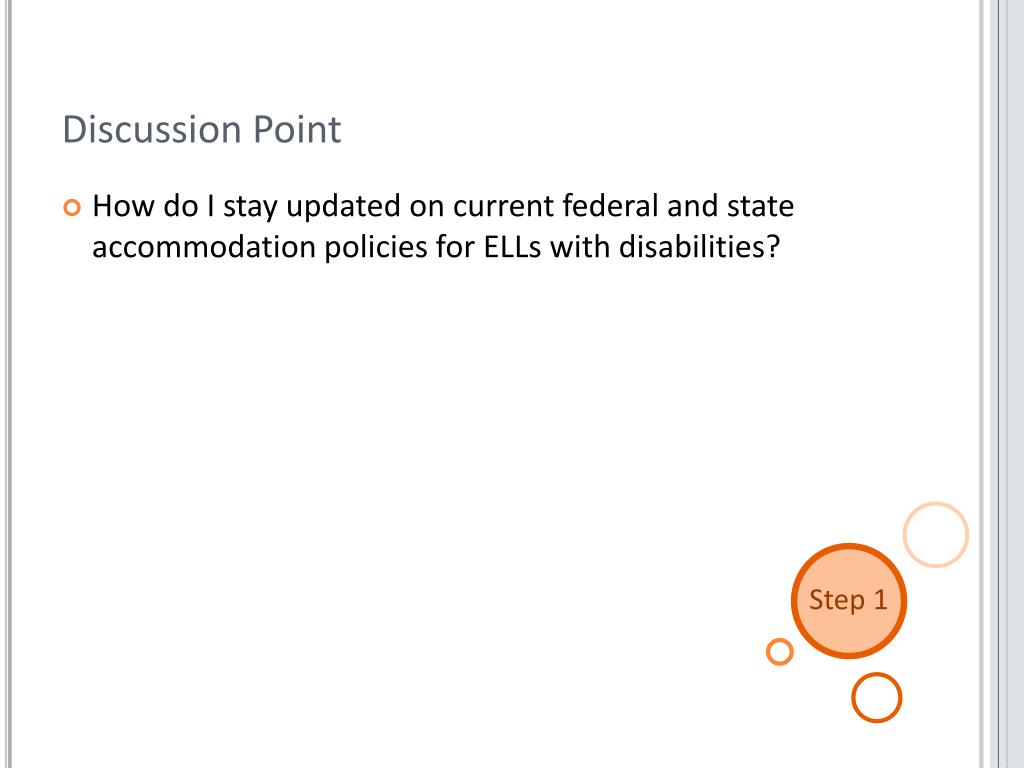Click the word Point in the title

pyautogui.click(x=297, y=129)
